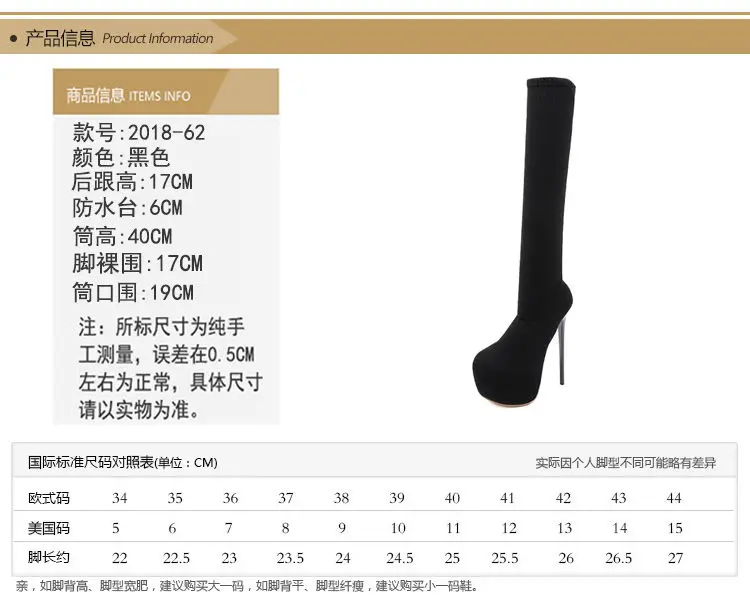Screen dimensions: 750x604
Task: Select the 筒口围:19CM line
Action: (133, 292)
